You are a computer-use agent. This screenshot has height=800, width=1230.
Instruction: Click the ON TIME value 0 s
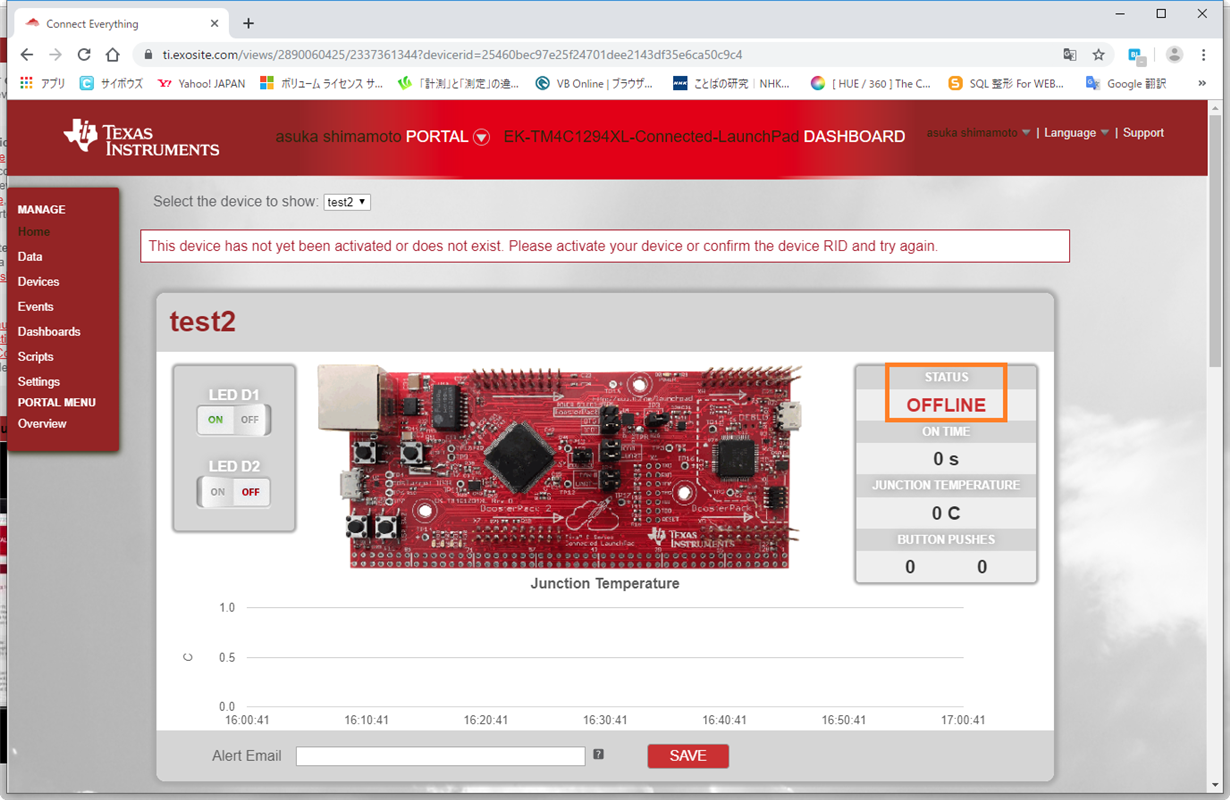[946, 459]
